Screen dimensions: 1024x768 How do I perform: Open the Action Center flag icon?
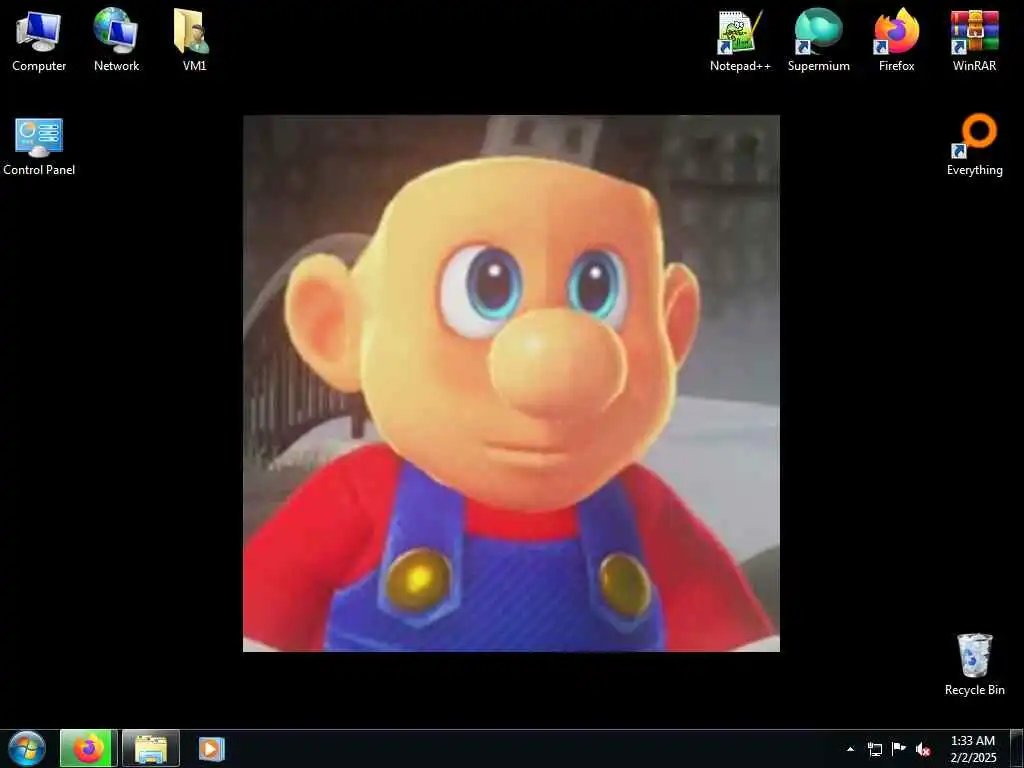coord(899,749)
